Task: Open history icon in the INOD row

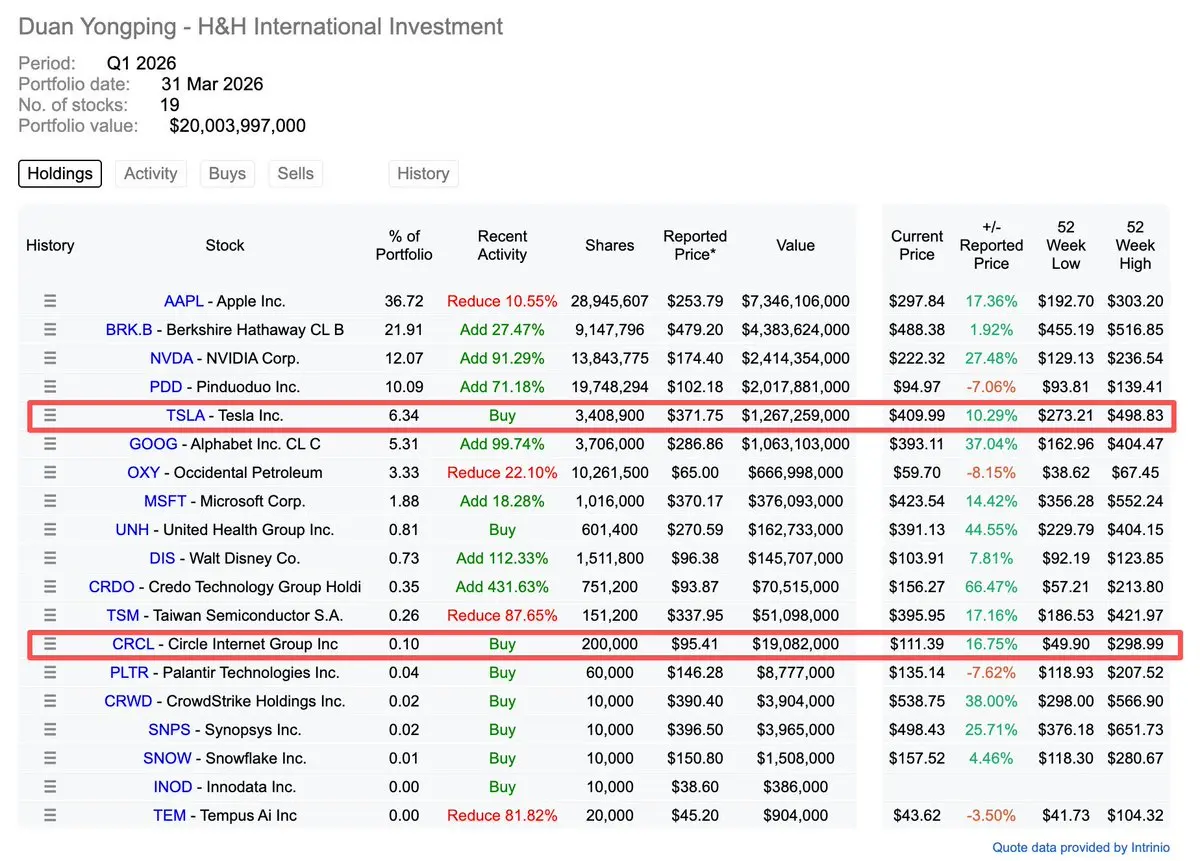Action: tap(50, 787)
